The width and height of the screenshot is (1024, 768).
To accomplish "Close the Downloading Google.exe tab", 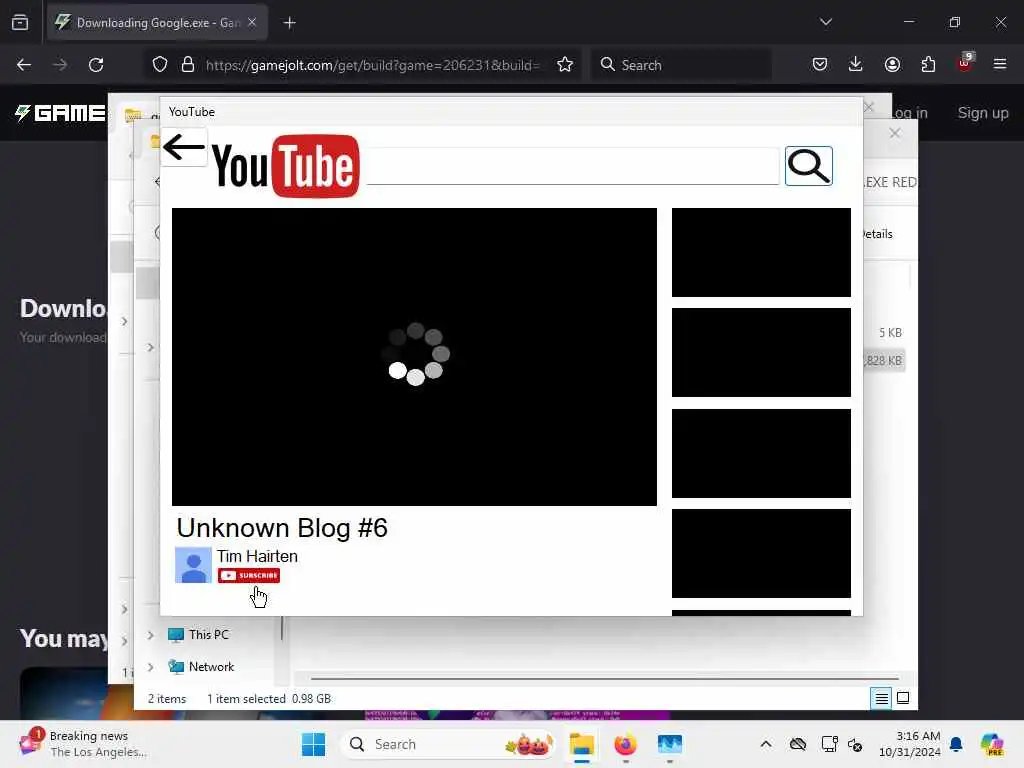I will (x=252, y=22).
